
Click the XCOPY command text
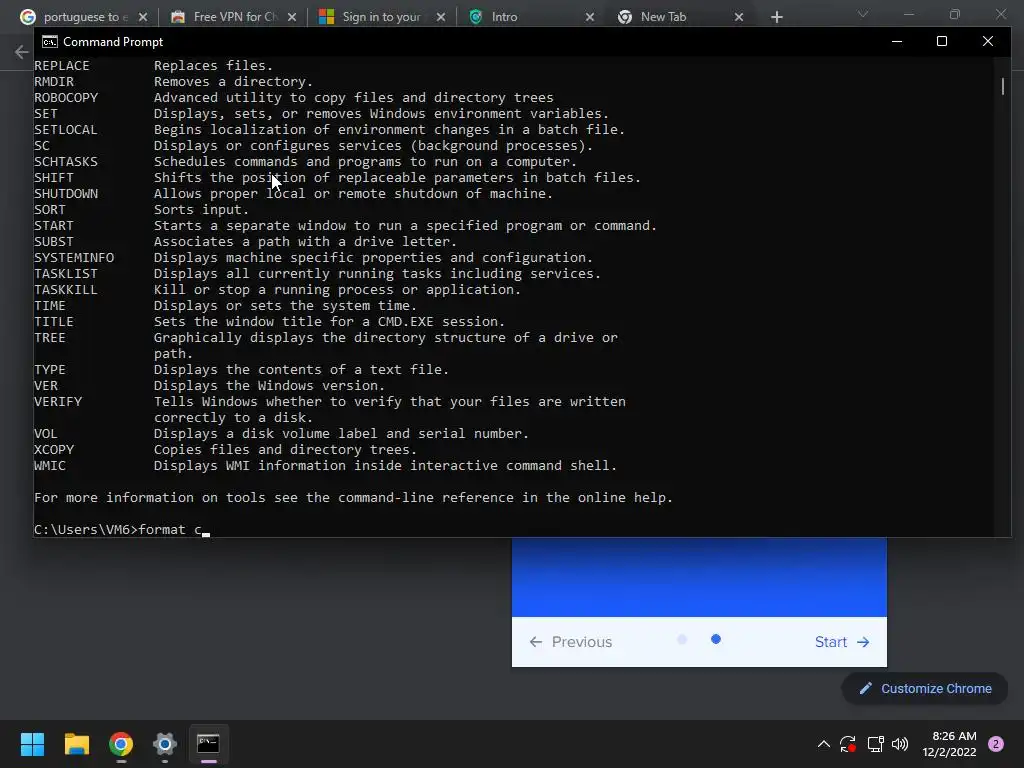(54, 449)
